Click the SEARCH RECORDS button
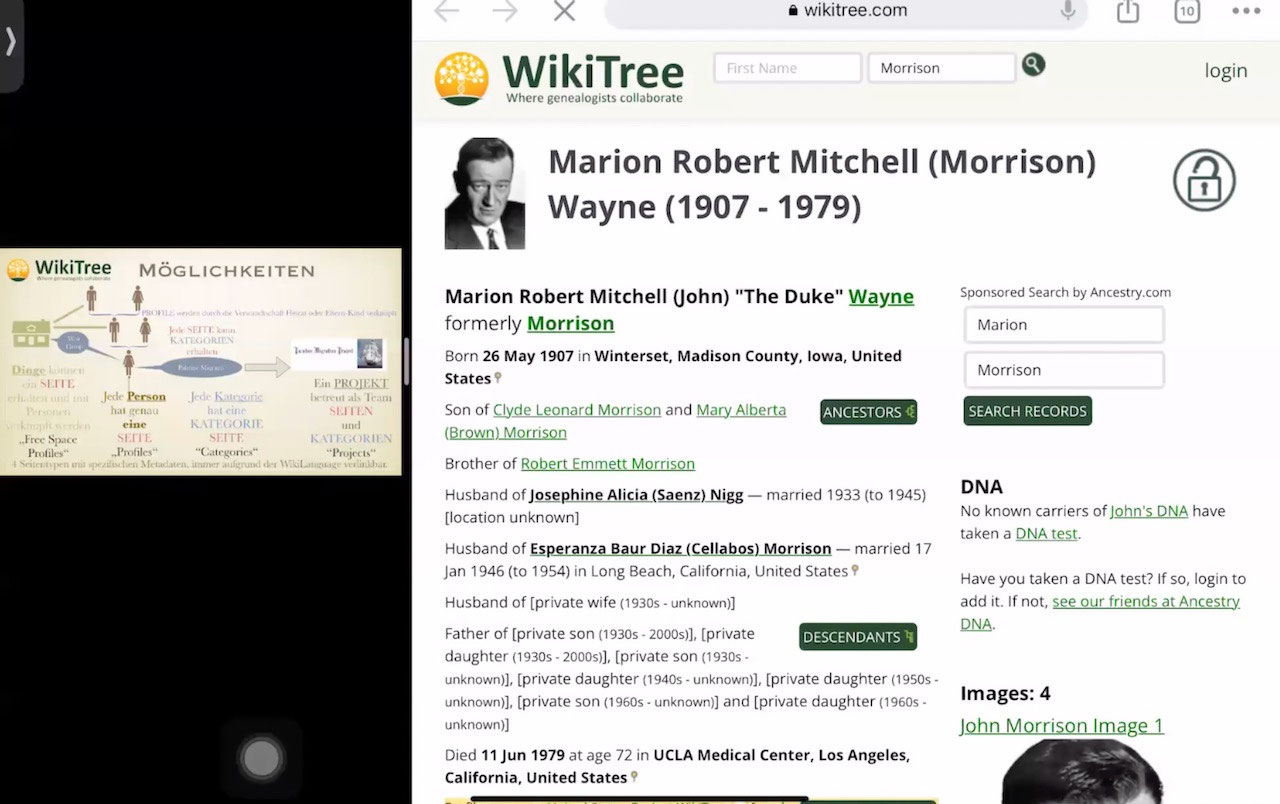This screenshot has width=1280, height=804. point(1027,411)
